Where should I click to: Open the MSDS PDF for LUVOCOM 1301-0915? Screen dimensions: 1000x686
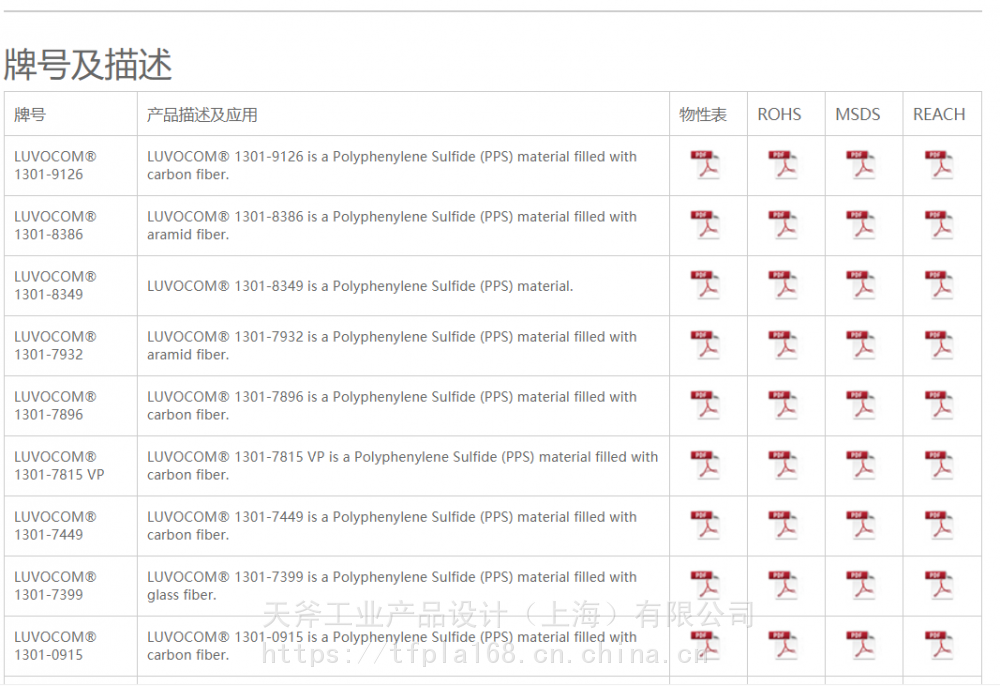pos(861,645)
